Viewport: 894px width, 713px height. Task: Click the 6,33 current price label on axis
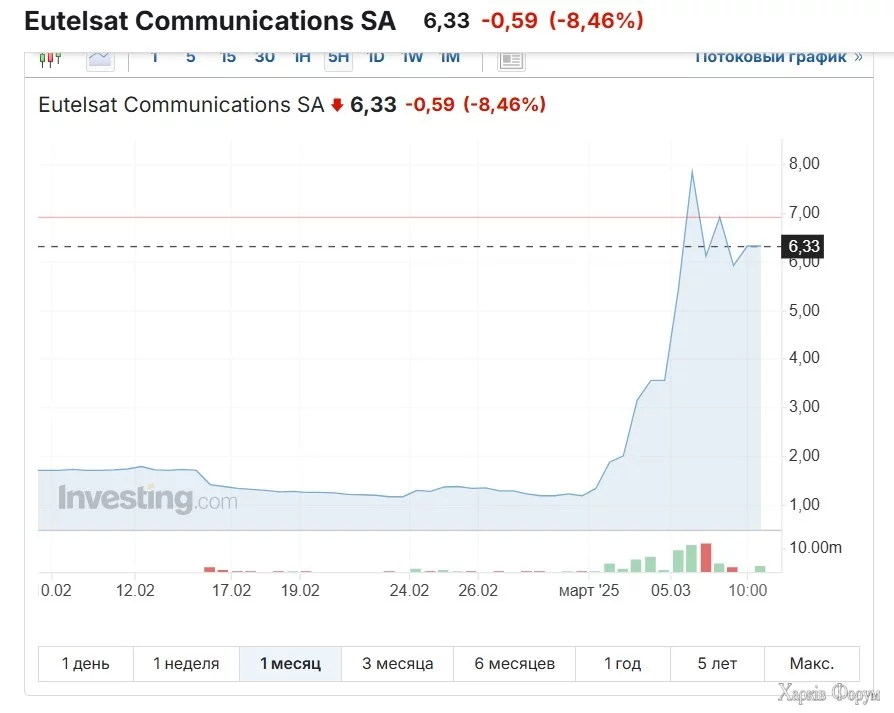tap(804, 246)
